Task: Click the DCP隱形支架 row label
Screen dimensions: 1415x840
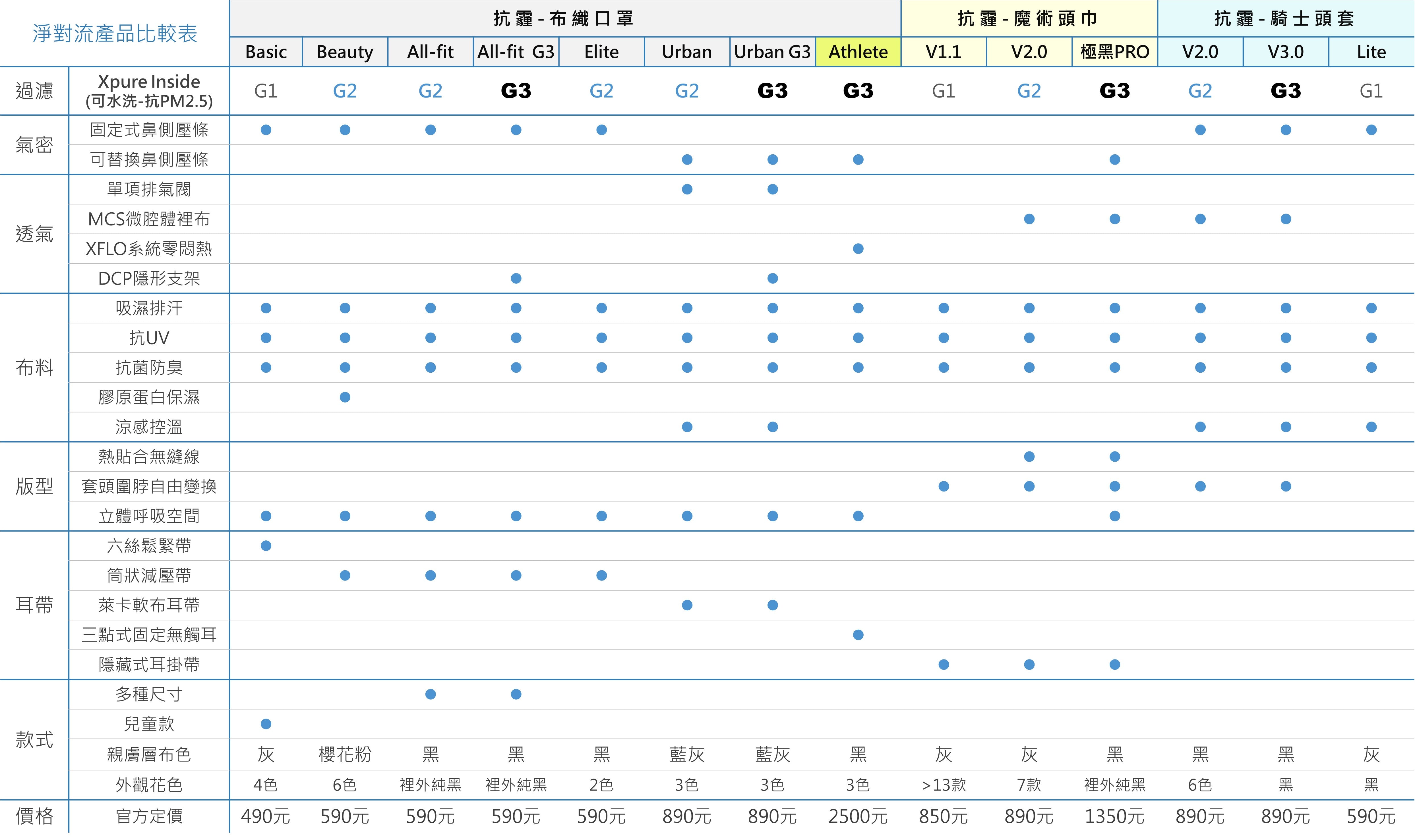Action: tap(149, 279)
